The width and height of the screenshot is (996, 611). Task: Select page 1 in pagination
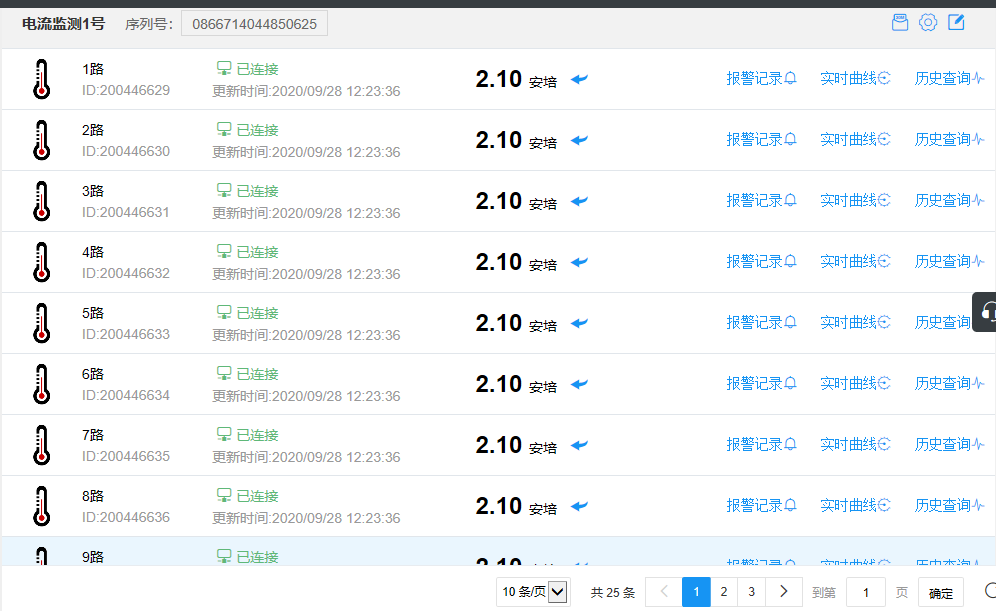pyautogui.click(x=696, y=592)
